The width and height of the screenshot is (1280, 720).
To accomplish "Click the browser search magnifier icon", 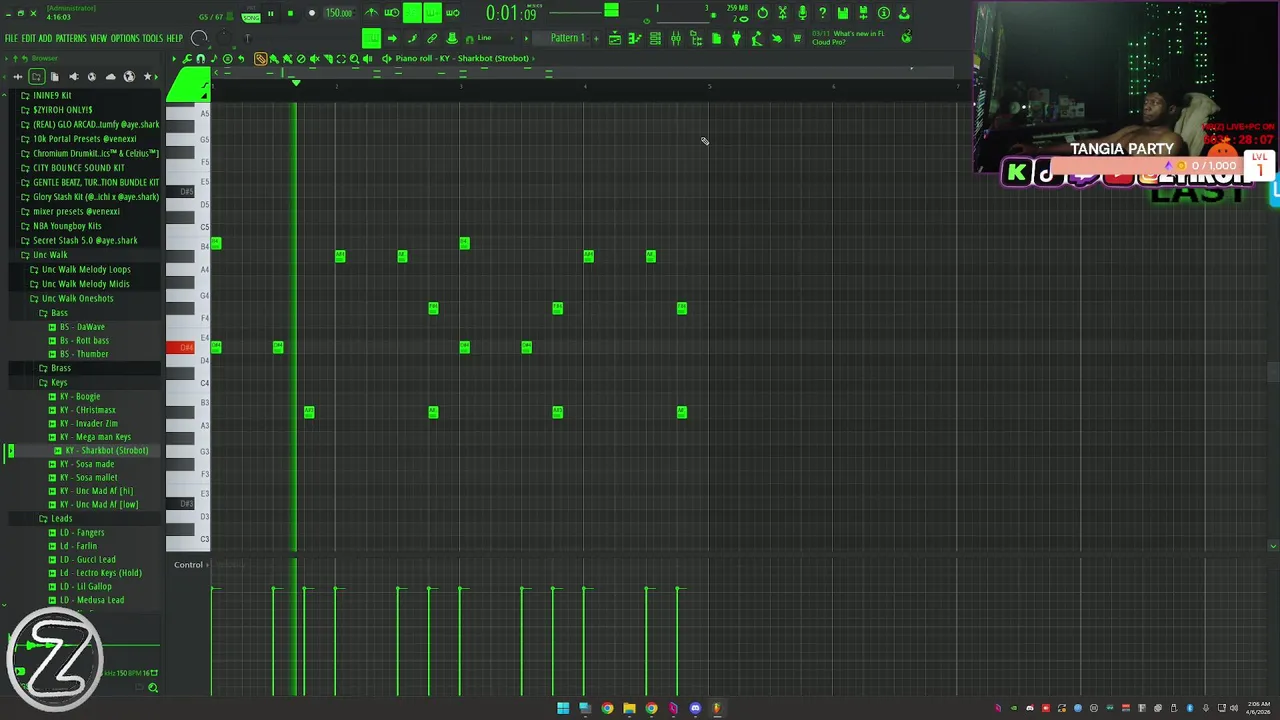I will [x=153, y=687].
